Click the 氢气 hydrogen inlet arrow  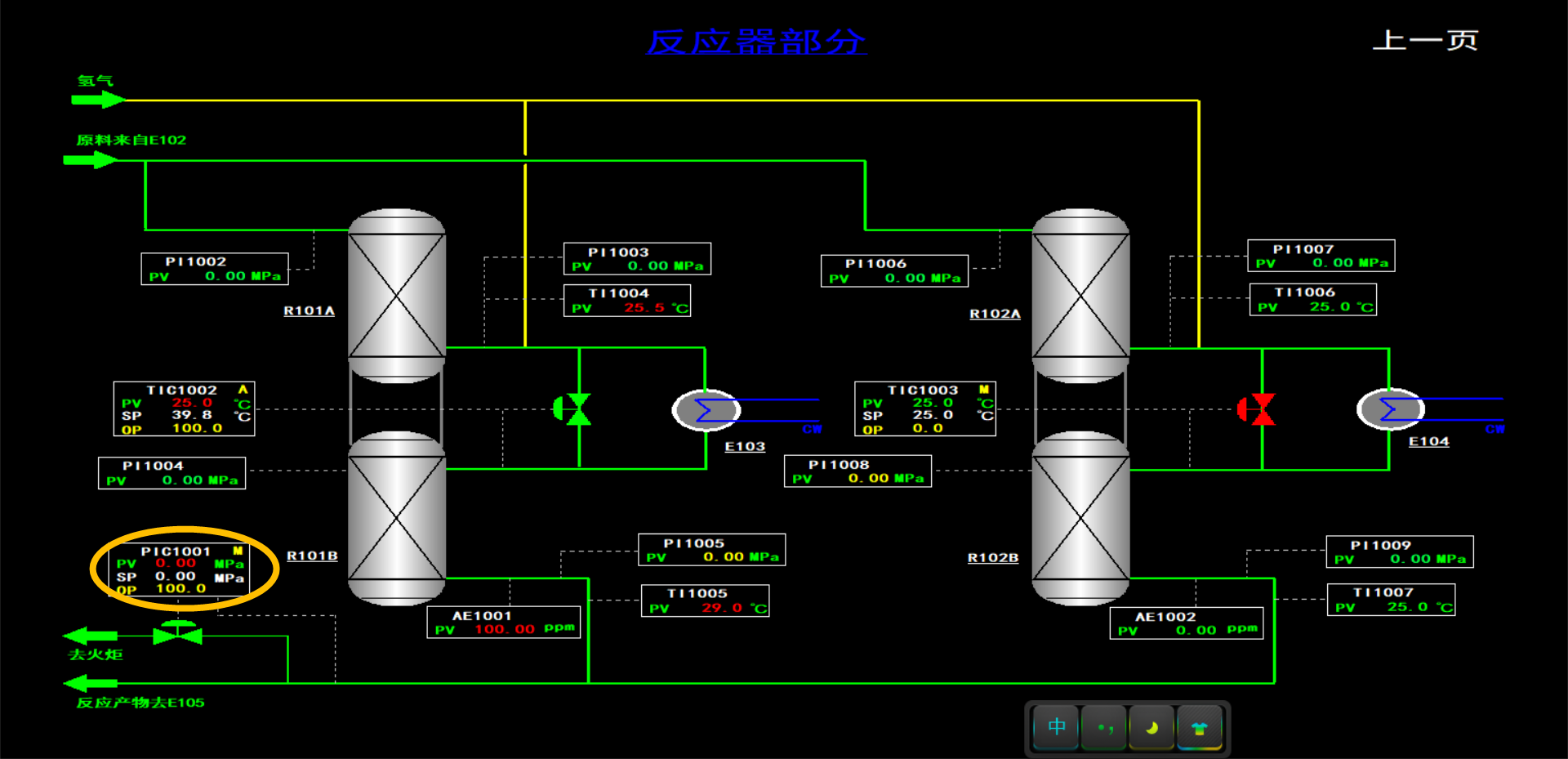(x=98, y=100)
